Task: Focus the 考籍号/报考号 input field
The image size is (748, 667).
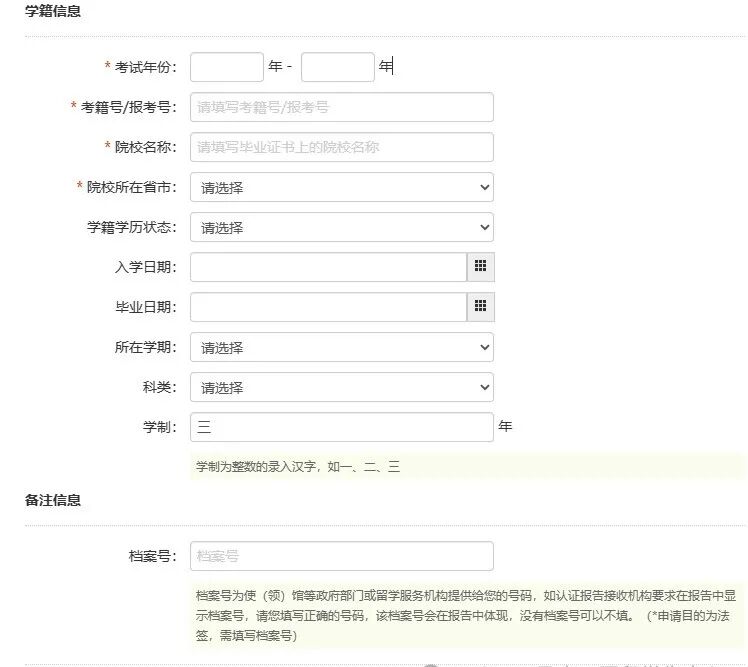Action: coord(342,107)
